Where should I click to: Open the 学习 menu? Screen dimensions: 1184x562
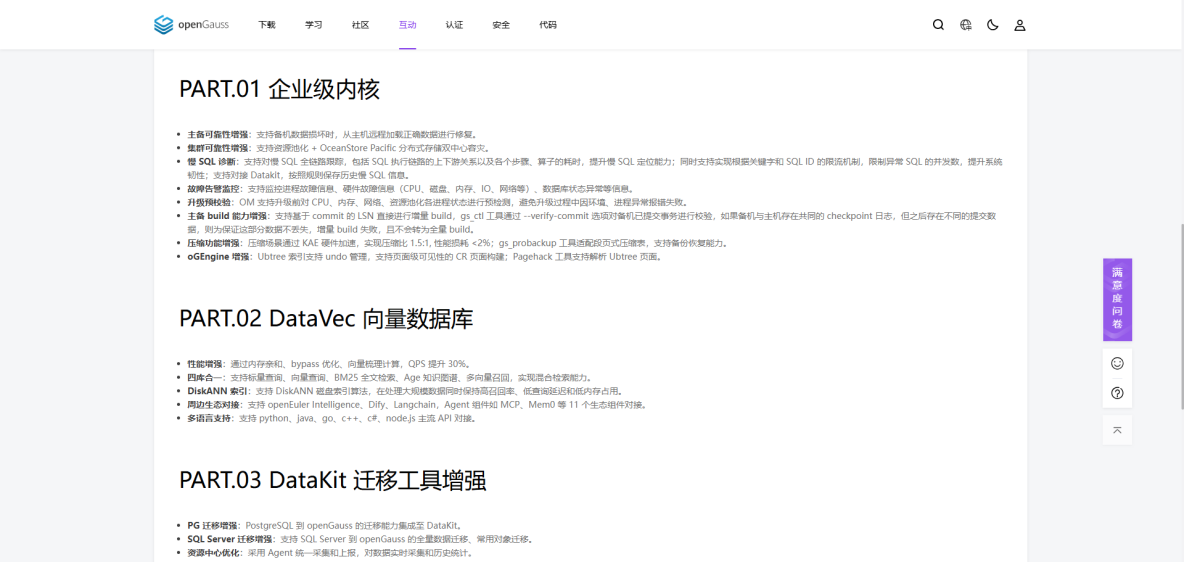click(x=314, y=25)
